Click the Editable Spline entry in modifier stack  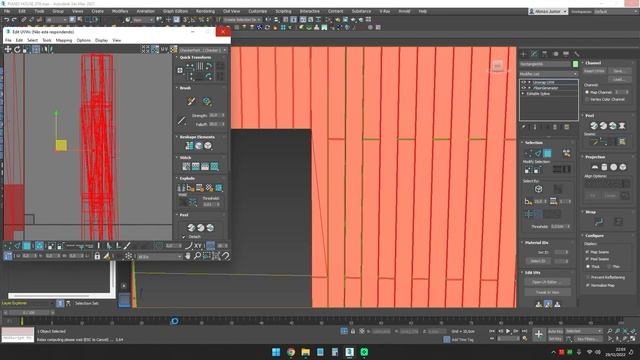click(x=538, y=94)
